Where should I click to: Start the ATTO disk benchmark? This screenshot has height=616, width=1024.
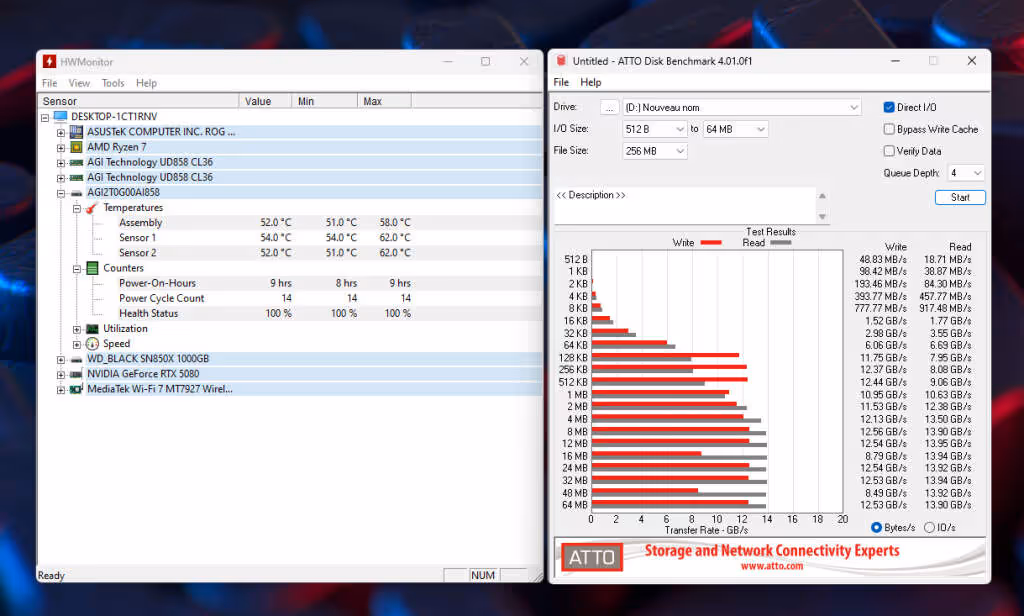click(960, 197)
